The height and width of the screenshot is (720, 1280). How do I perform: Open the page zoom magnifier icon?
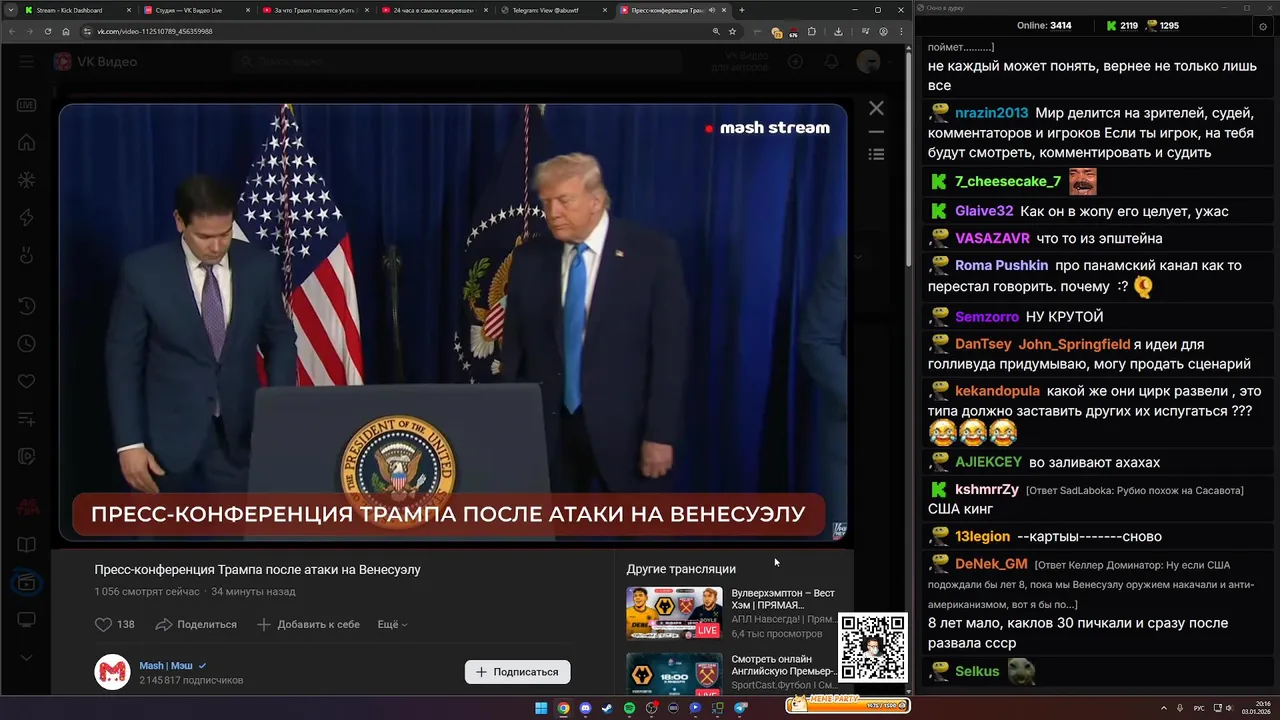716,31
